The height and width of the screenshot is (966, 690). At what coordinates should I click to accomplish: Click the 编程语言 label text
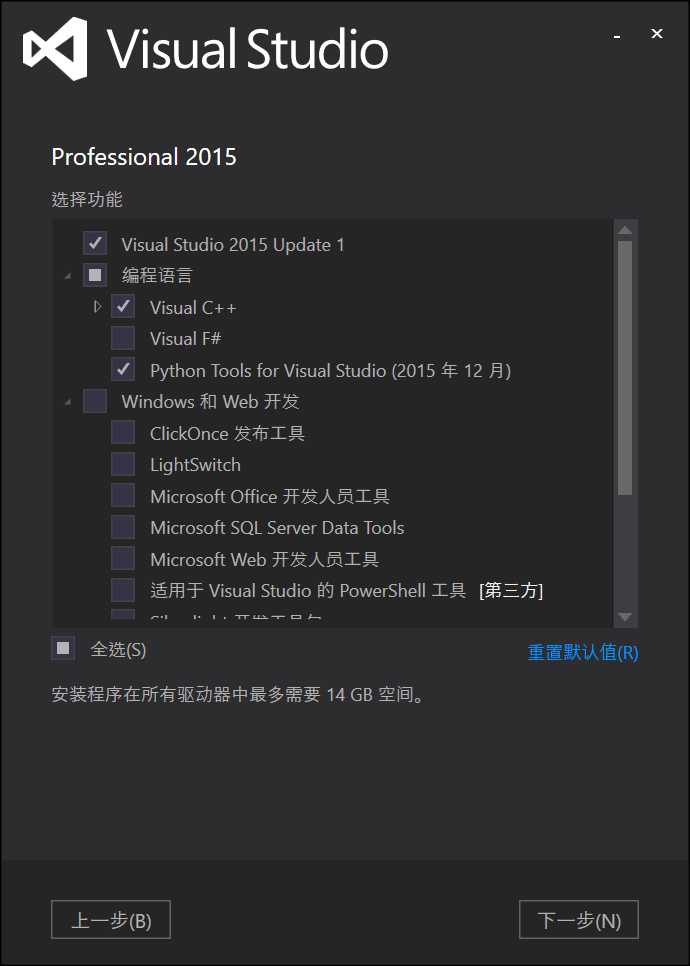pyautogui.click(x=157, y=275)
